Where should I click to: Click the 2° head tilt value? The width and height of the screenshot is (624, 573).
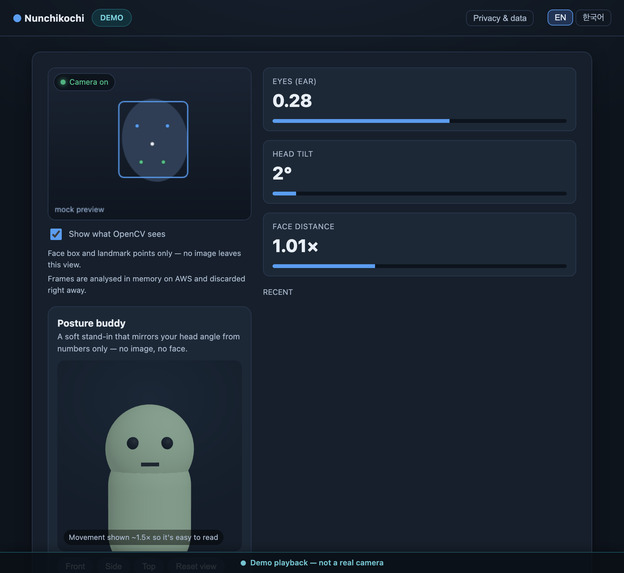point(282,173)
